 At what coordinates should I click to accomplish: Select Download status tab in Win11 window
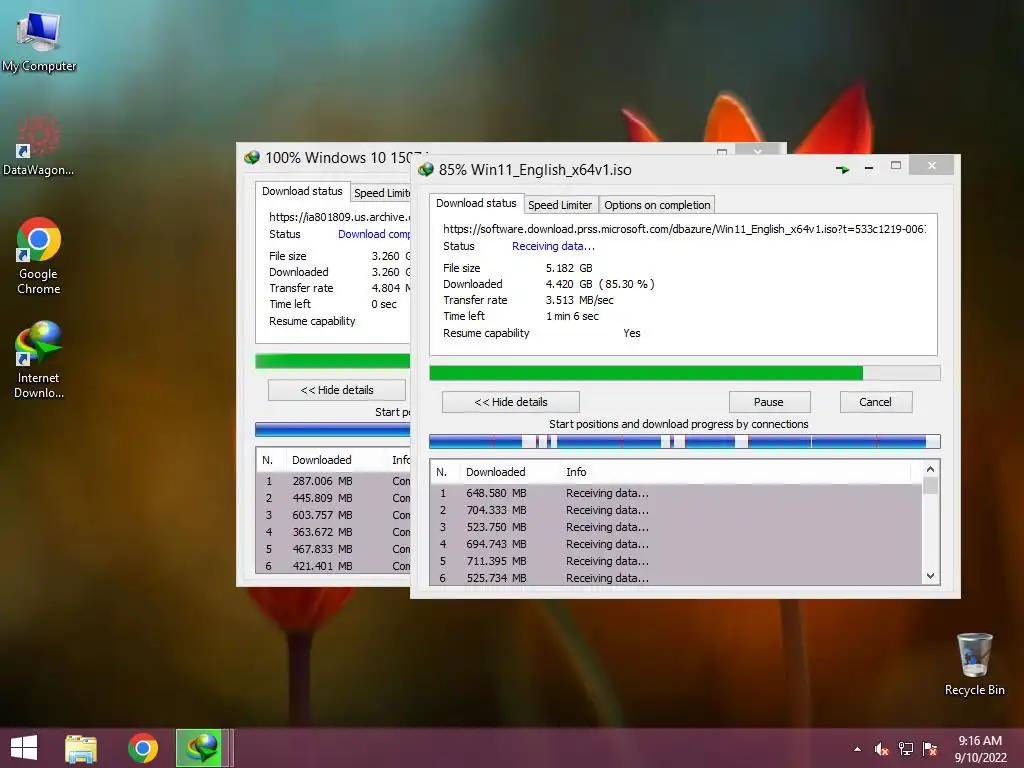476,203
